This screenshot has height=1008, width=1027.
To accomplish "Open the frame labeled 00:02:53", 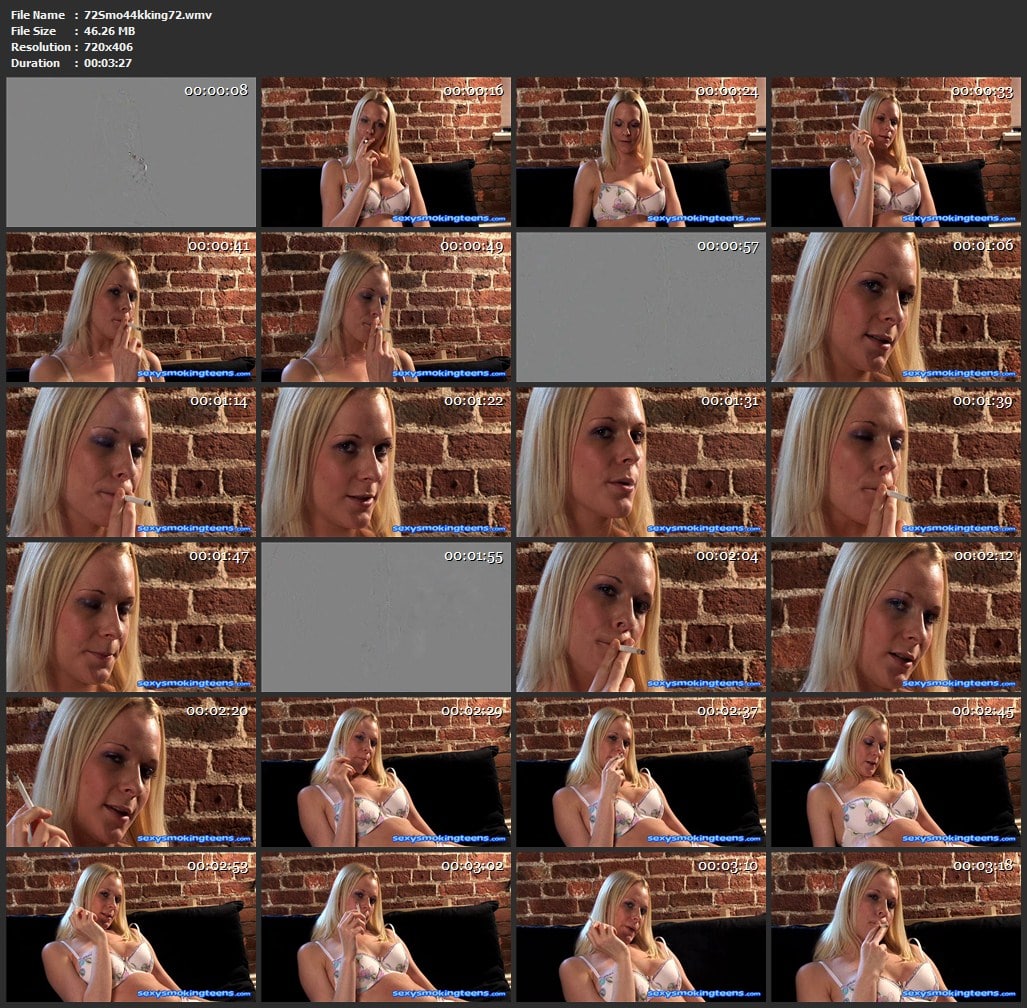I will (x=131, y=927).
